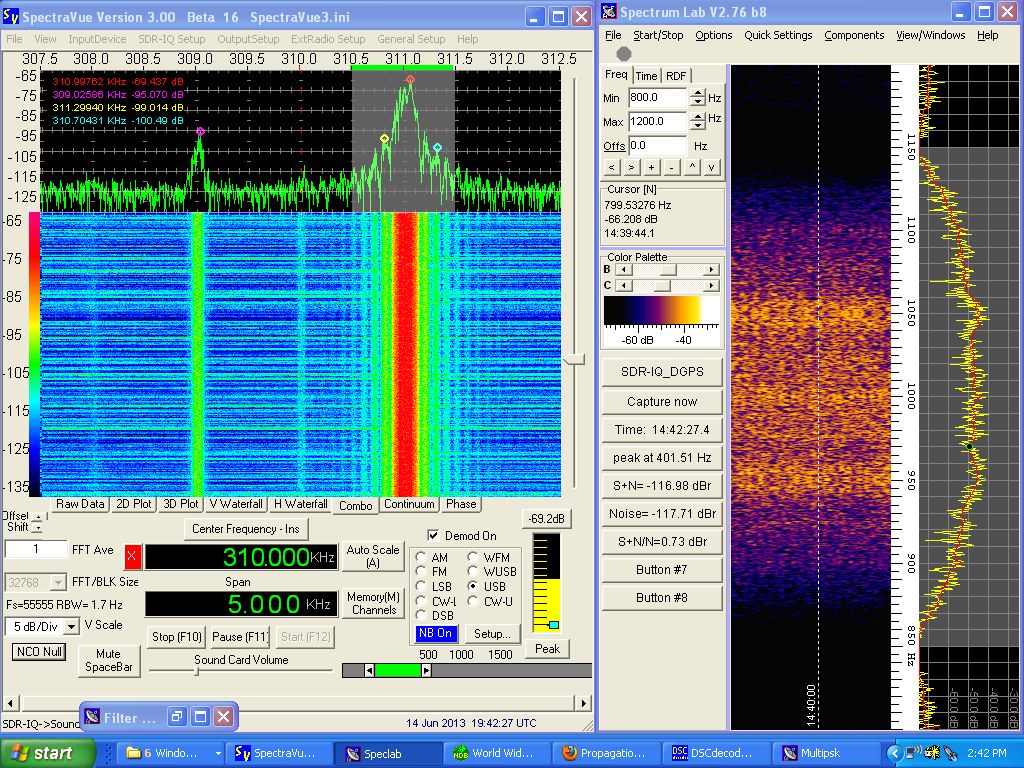1024x768 pixels.
Task: Select the AM demodulation mode
Action: coord(422,557)
